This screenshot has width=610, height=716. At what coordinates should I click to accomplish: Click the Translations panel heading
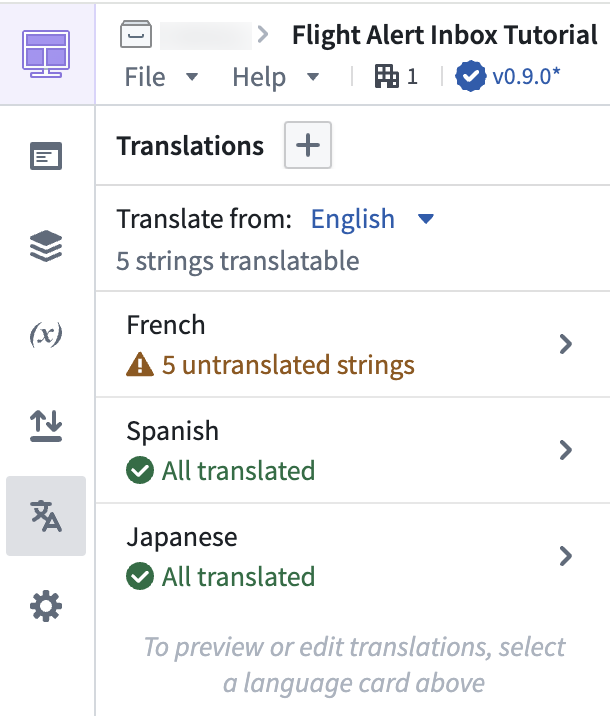190,146
